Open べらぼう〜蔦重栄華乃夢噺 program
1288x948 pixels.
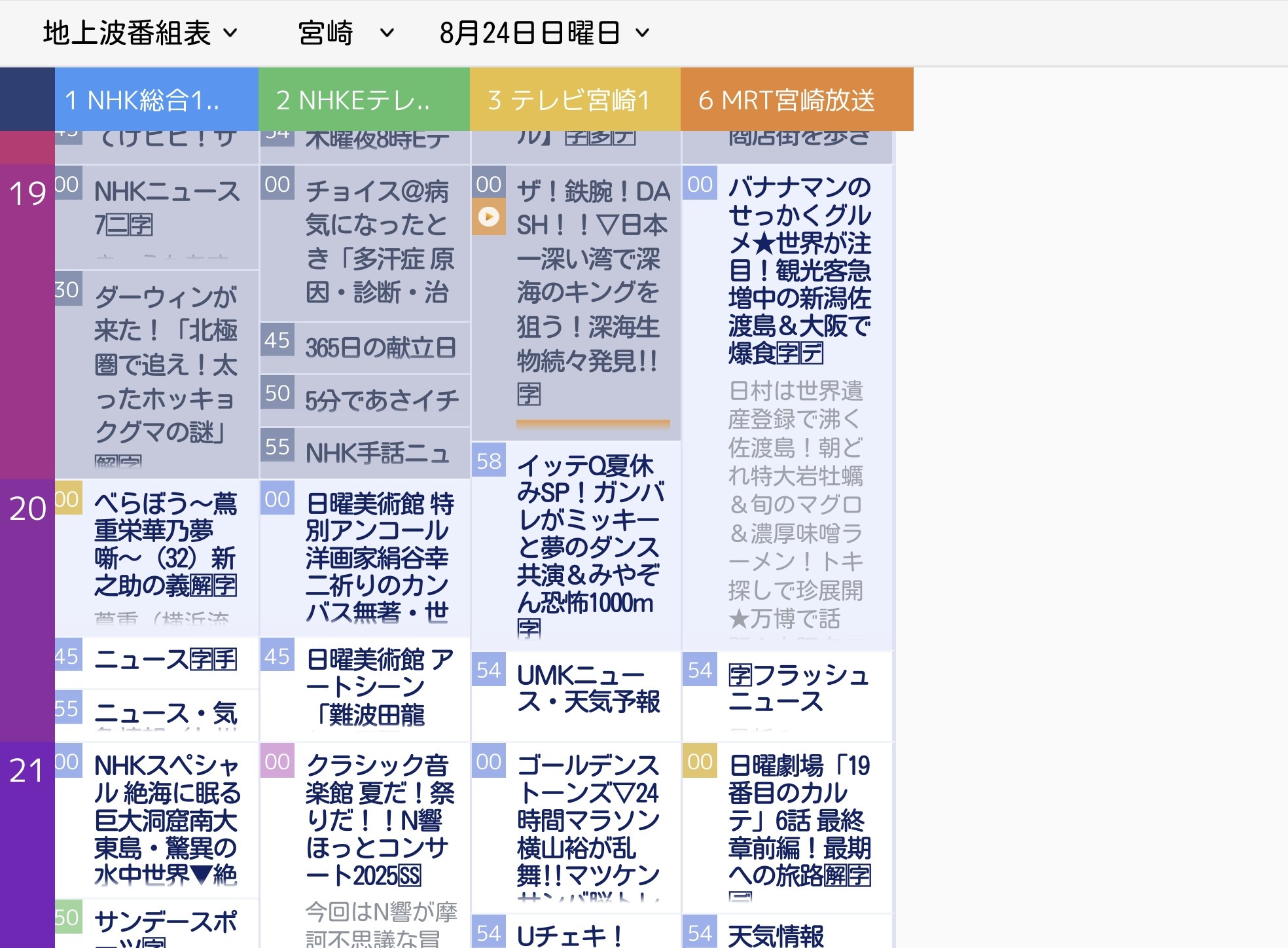pos(157,558)
